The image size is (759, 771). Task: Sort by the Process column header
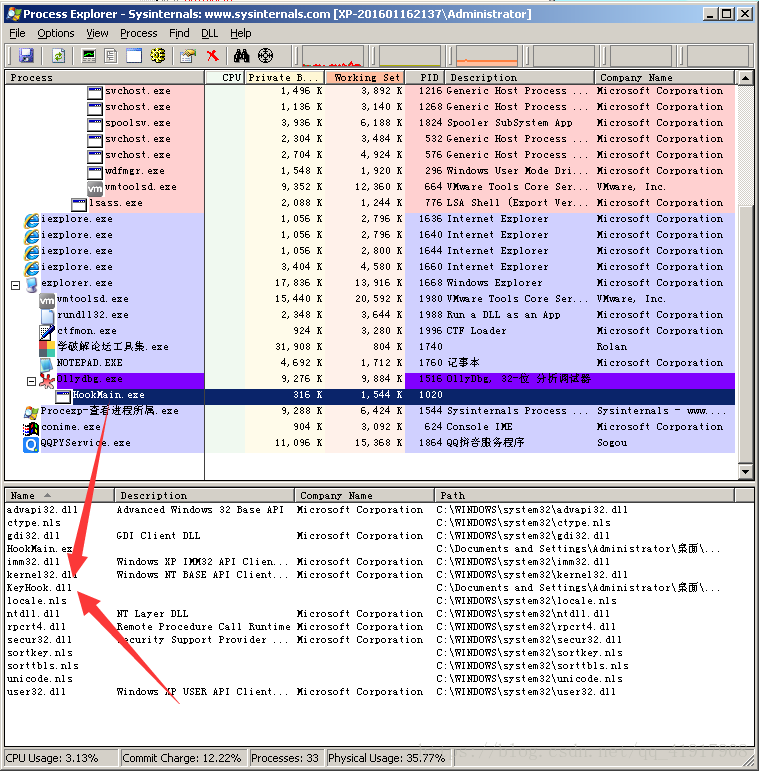click(104, 78)
